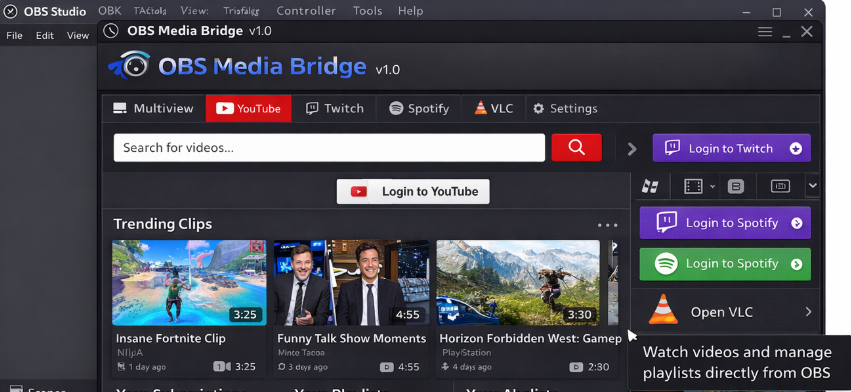851x392 pixels.
Task: Click the PlayStation channel name
Action: pyautogui.click(x=467, y=353)
